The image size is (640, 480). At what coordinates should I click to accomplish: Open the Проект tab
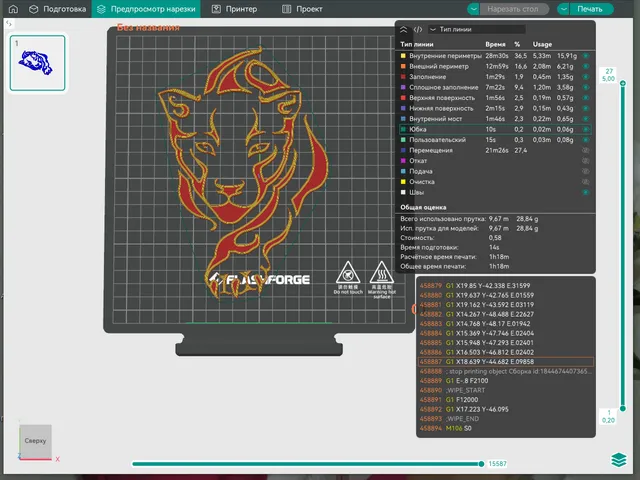pyautogui.click(x=302, y=9)
